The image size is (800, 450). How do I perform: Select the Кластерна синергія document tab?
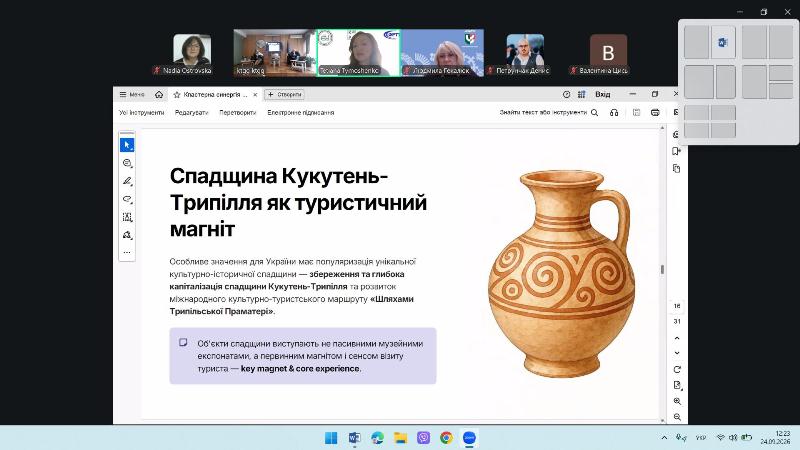[x=215, y=95]
